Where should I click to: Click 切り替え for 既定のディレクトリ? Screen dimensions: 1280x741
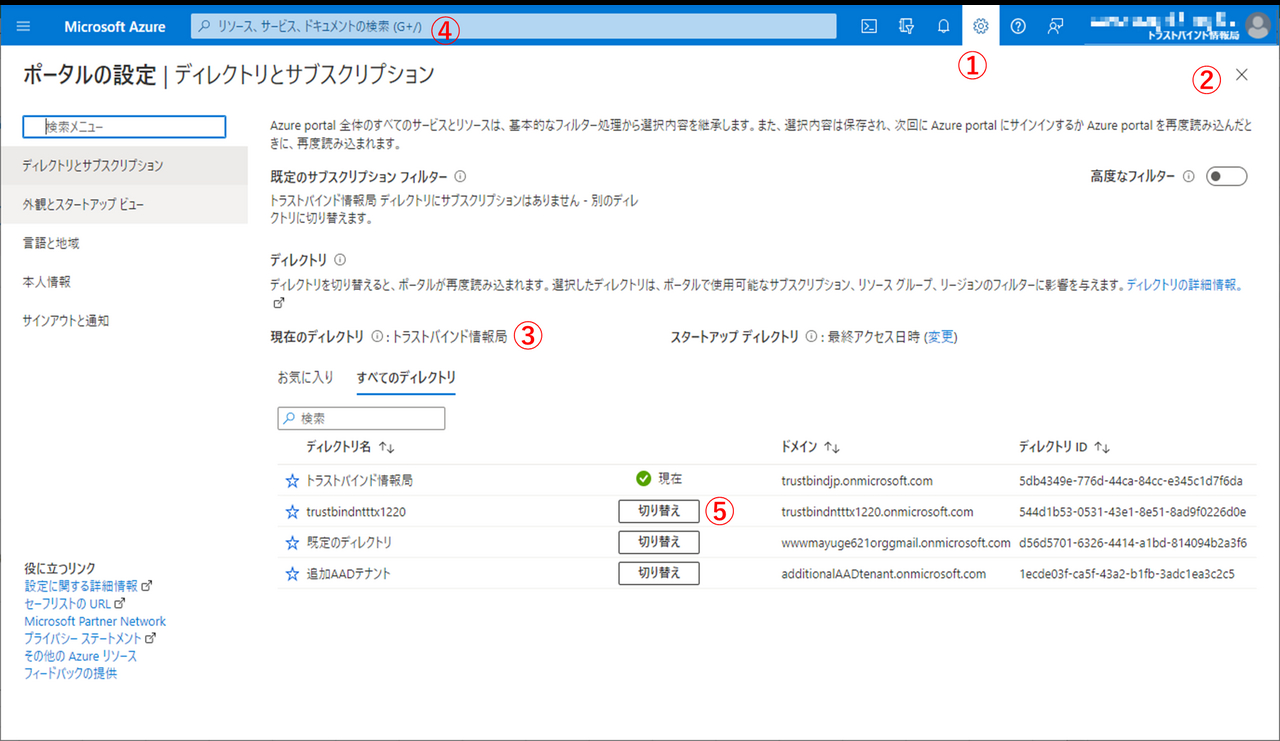659,542
